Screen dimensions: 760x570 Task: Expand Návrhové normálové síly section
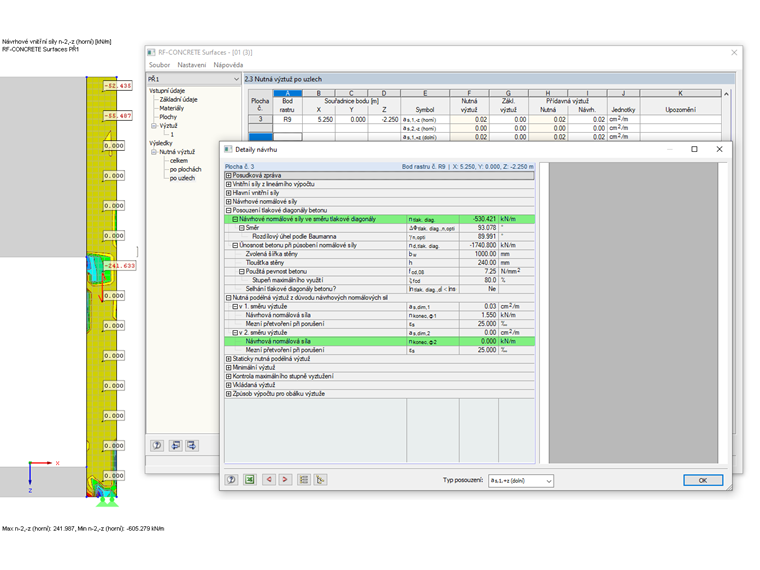pyautogui.click(x=229, y=202)
